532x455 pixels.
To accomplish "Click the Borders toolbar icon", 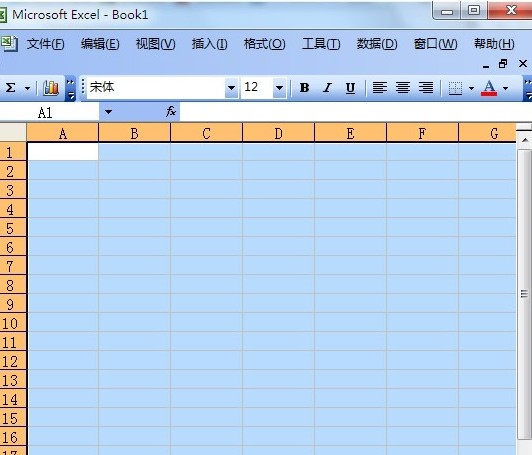I will (455, 88).
